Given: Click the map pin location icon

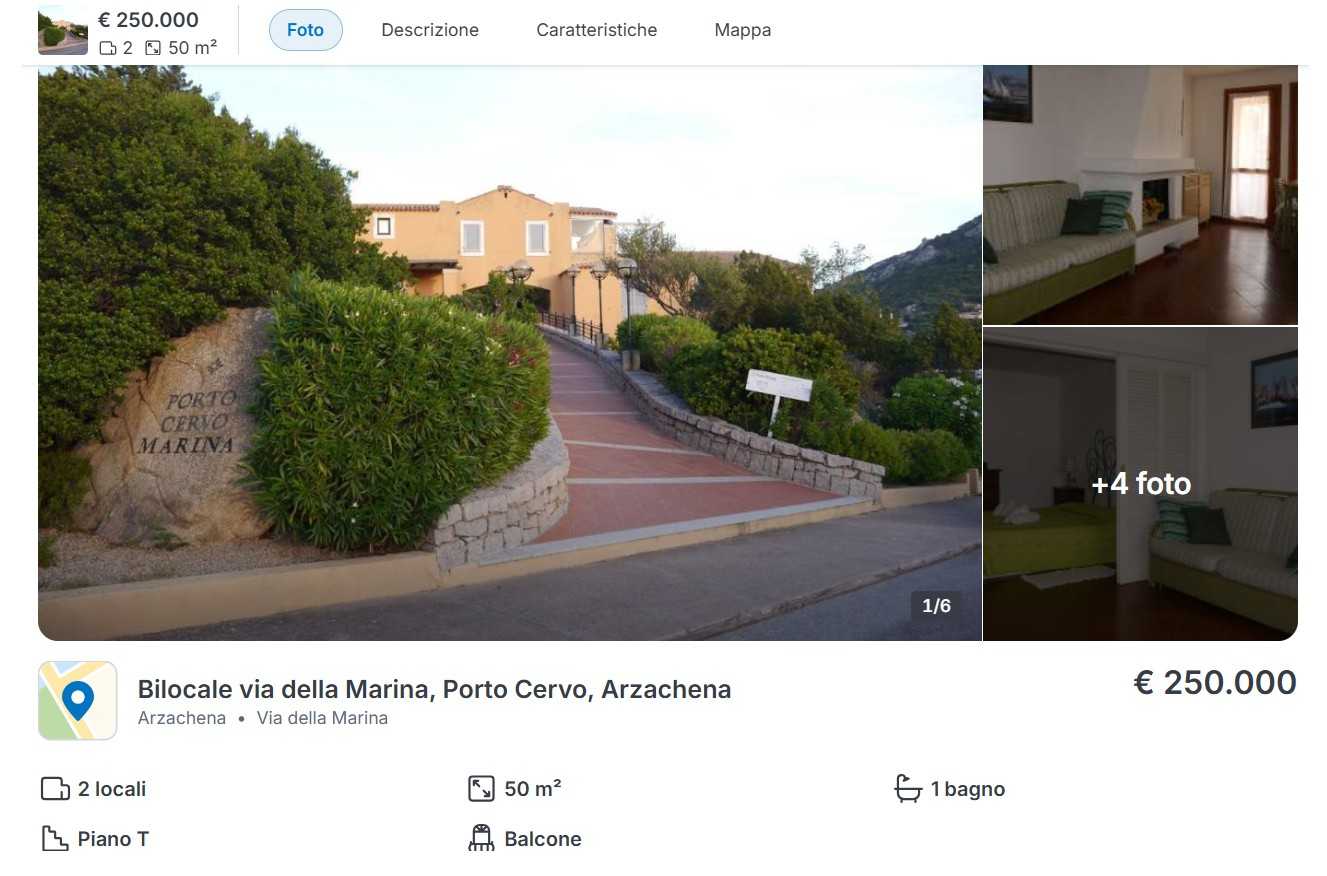Looking at the screenshot, I should click(x=77, y=700).
